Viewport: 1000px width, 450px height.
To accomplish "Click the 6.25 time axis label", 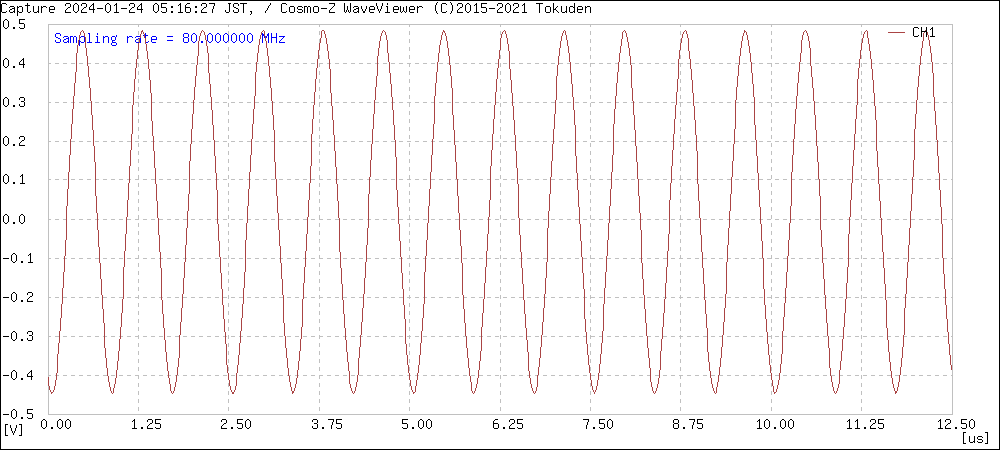I will pyautogui.click(x=506, y=425).
